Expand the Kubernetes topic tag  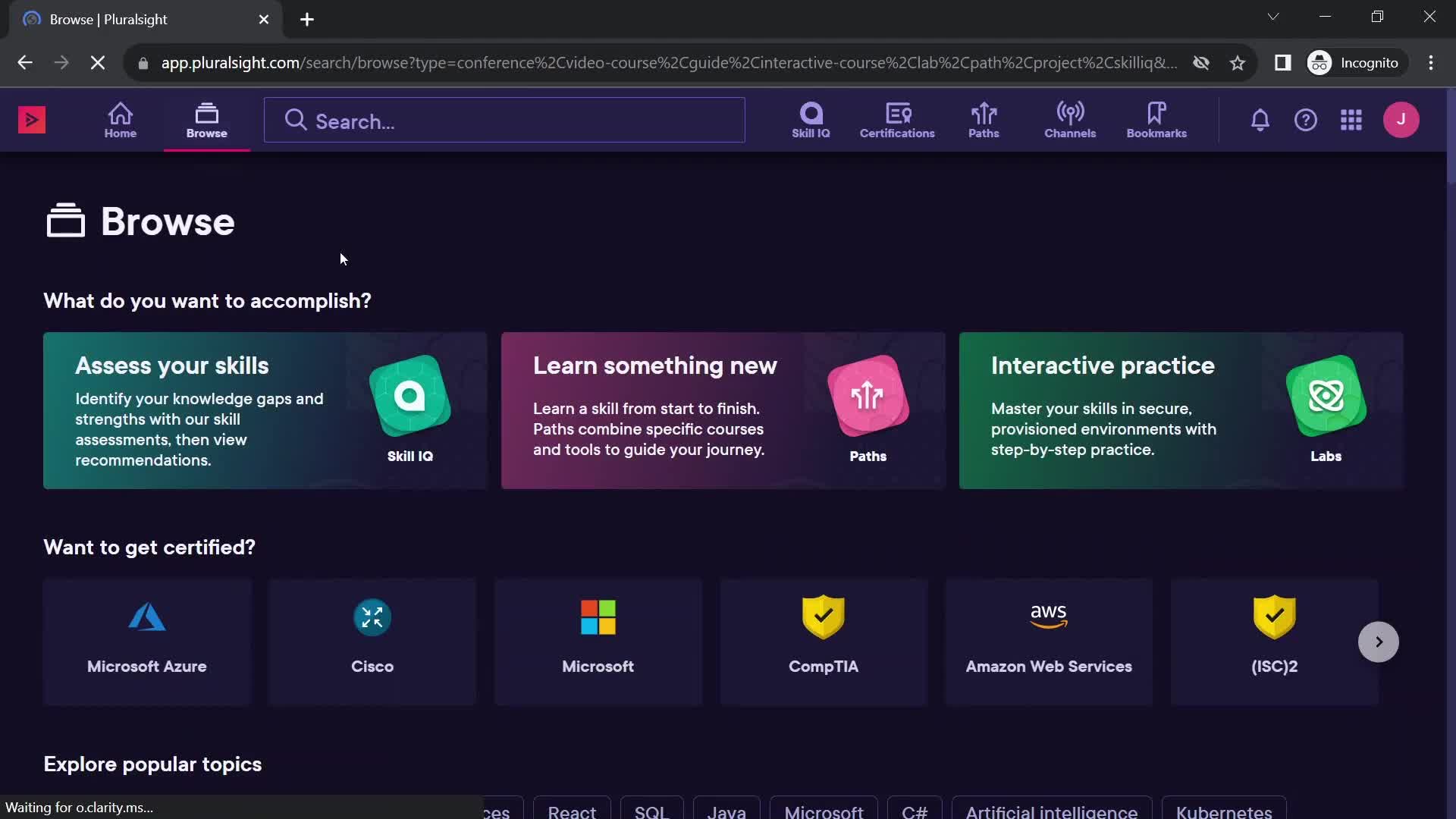(x=1224, y=811)
